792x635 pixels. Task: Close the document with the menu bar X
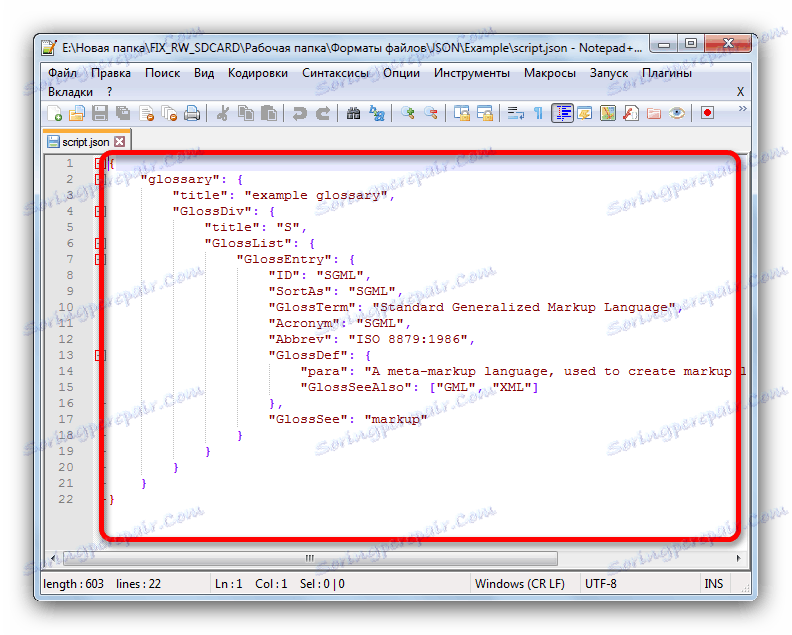(740, 92)
